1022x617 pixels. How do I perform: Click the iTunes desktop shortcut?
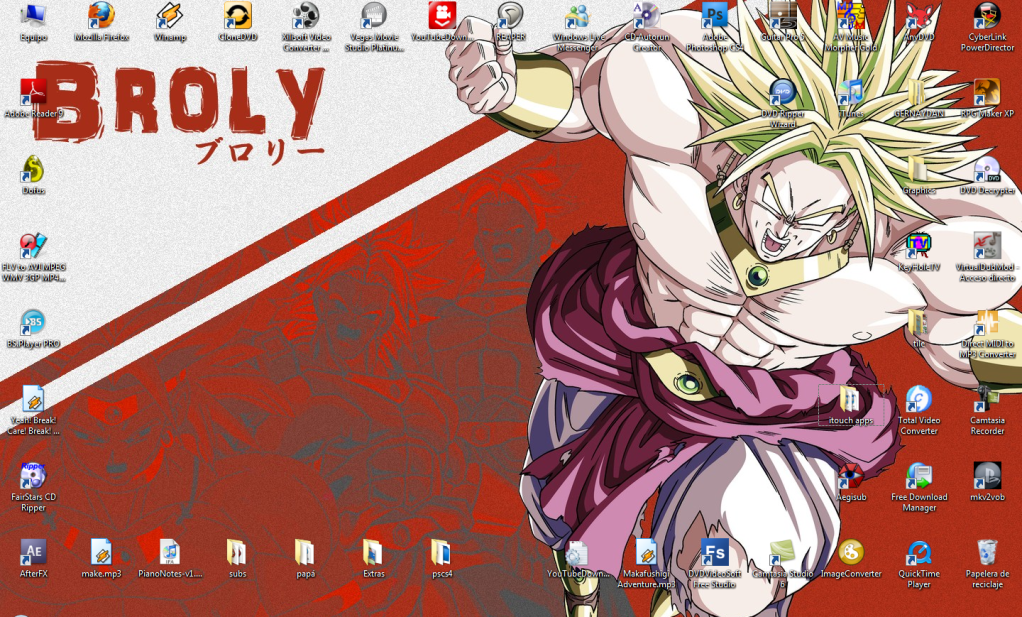coord(850,93)
